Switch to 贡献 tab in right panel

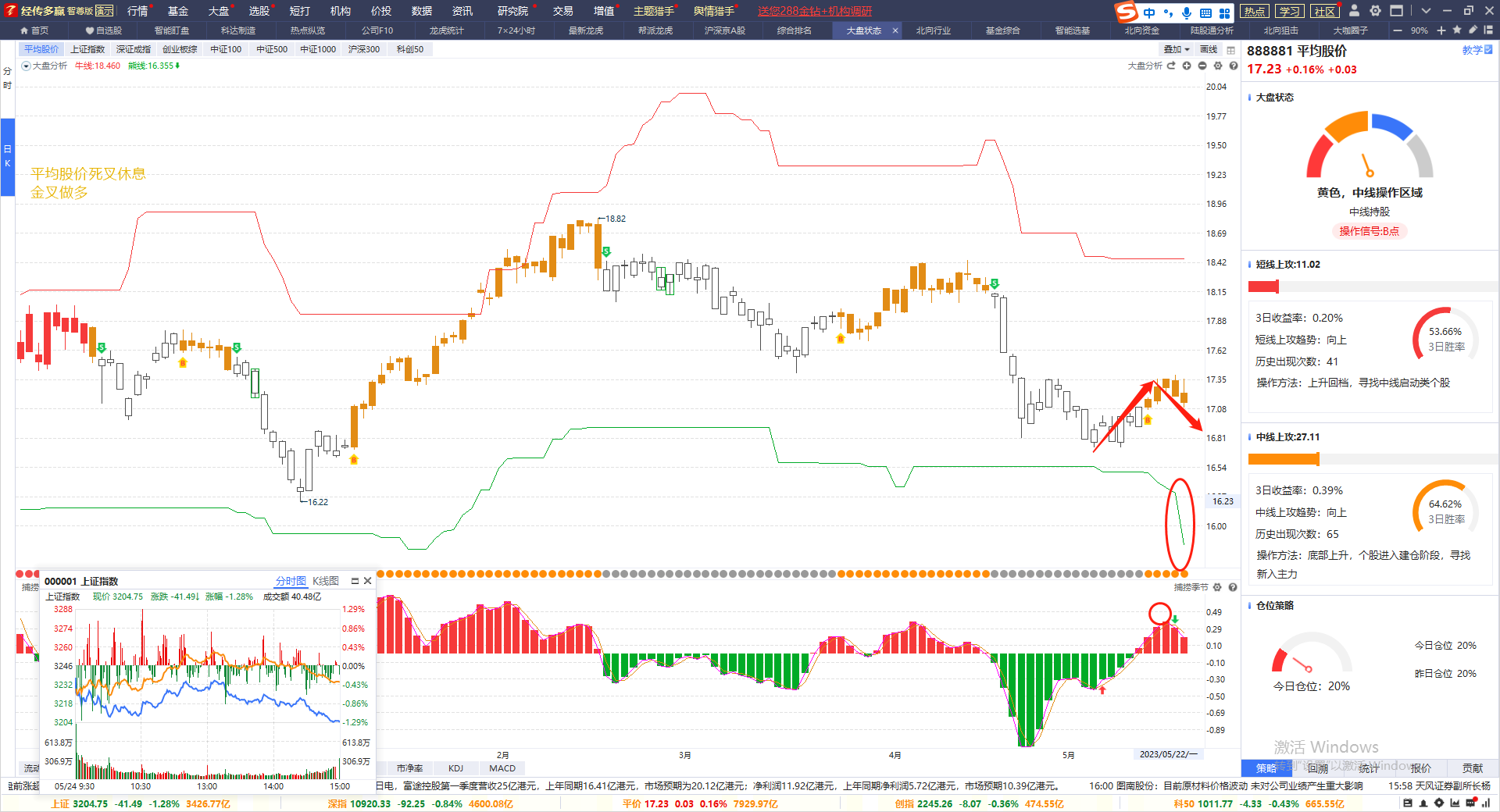coord(1473,768)
